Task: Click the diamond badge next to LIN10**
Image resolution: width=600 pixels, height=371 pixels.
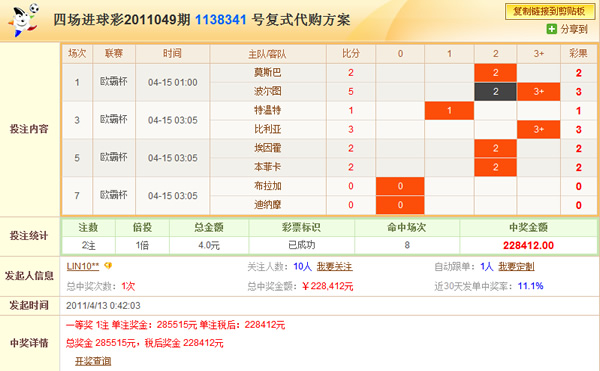Action: coord(108,265)
